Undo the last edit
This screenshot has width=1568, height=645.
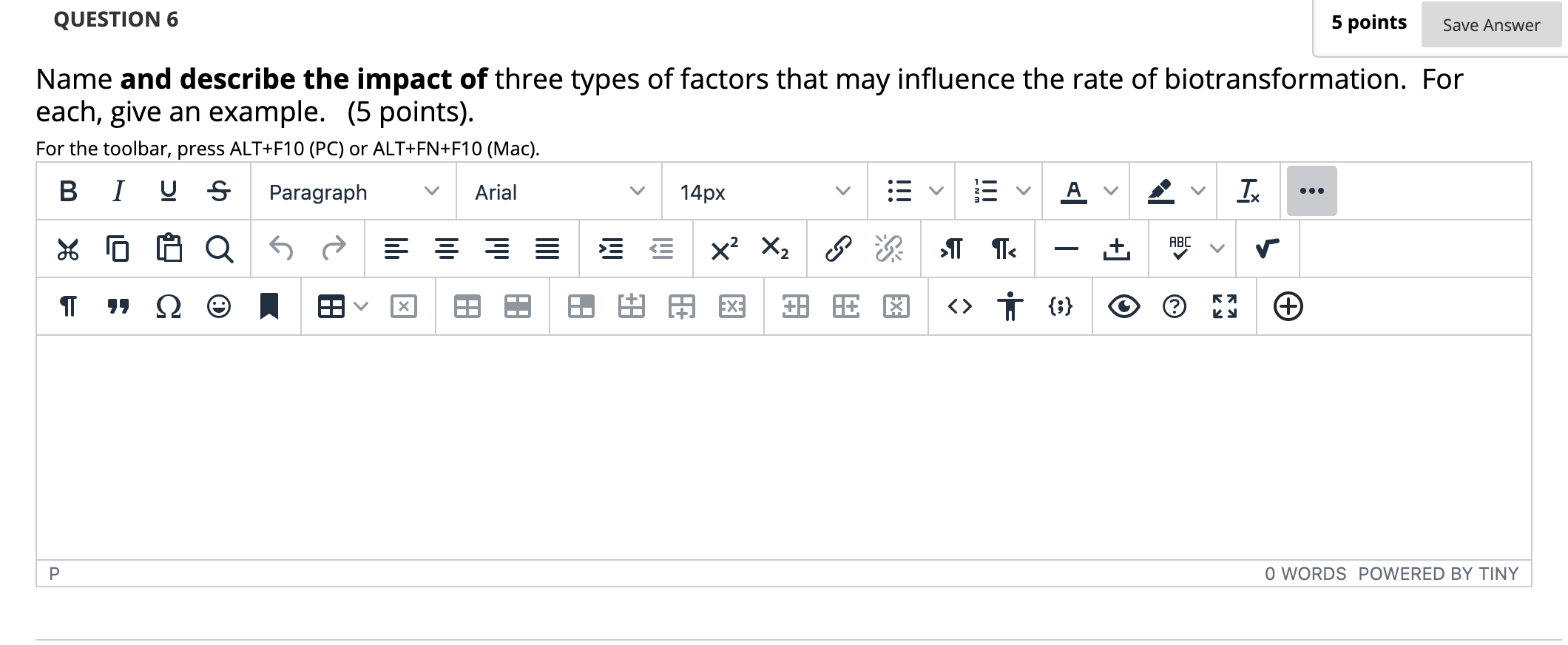point(282,249)
